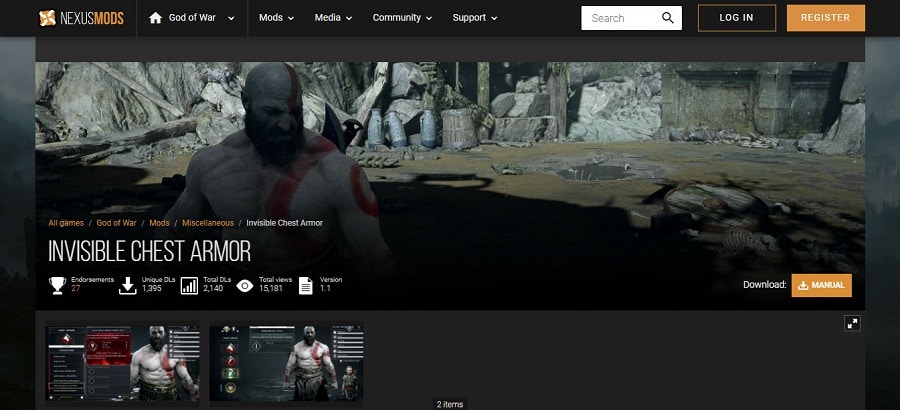This screenshot has width=900, height=410.
Task: Click the total downloads bar chart icon
Action: [x=189, y=286]
